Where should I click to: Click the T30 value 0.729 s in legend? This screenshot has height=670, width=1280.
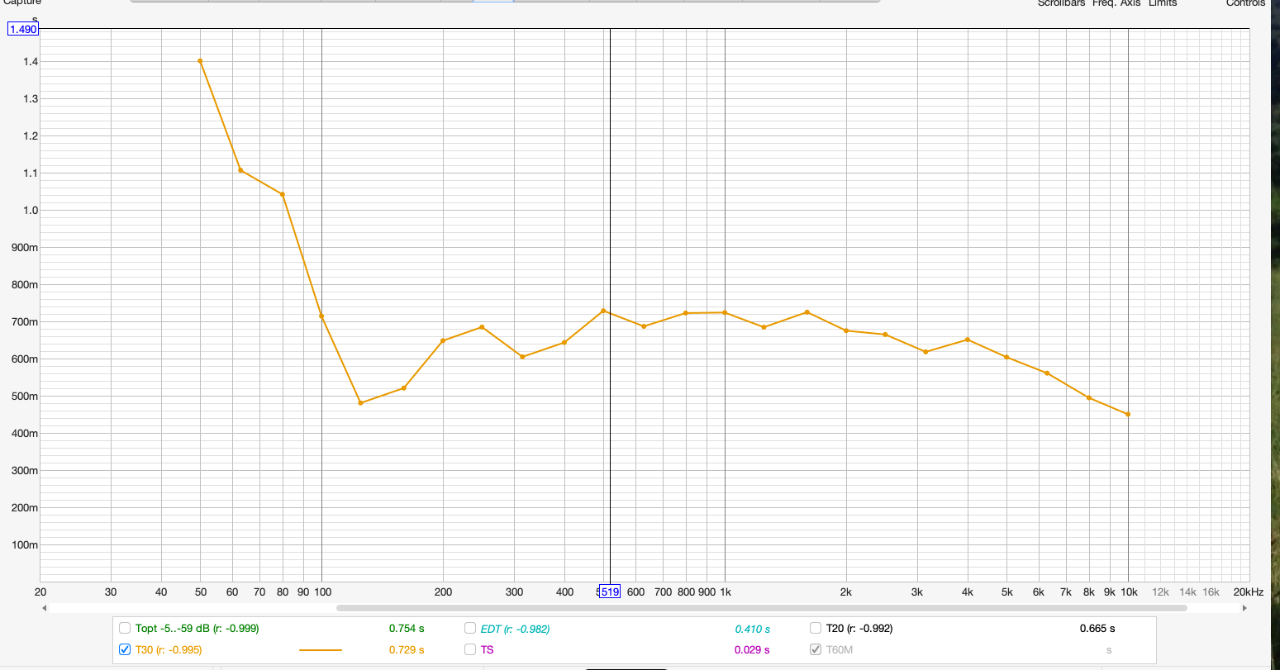click(x=406, y=650)
